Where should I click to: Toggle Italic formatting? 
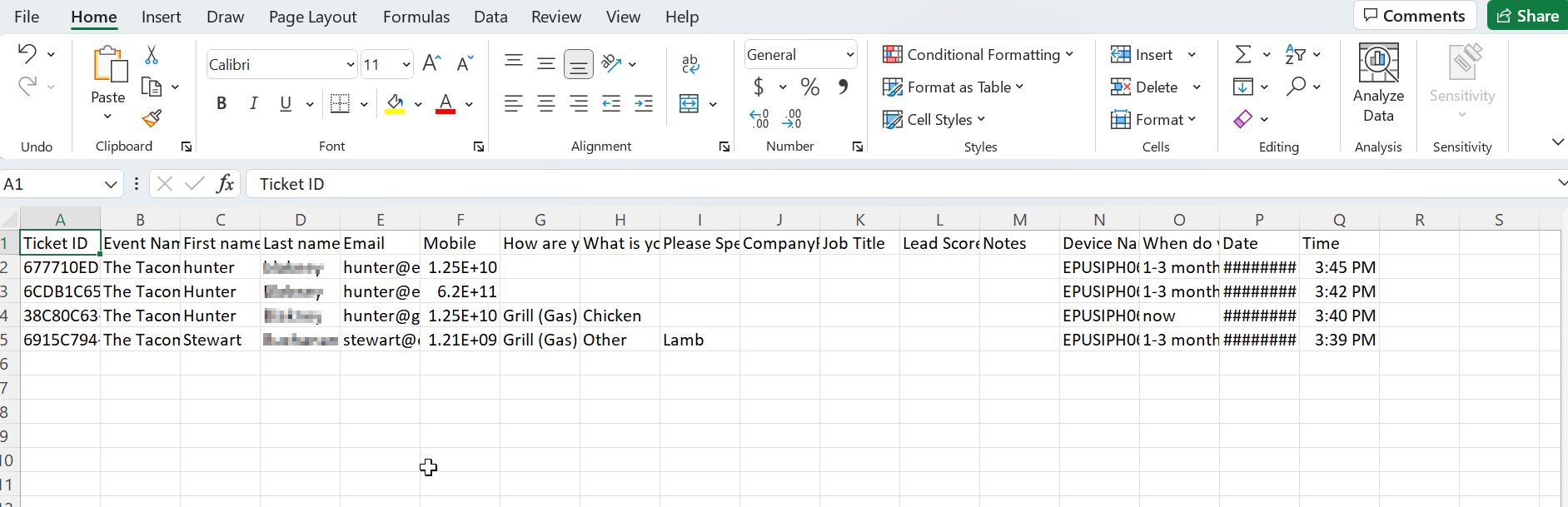point(253,104)
